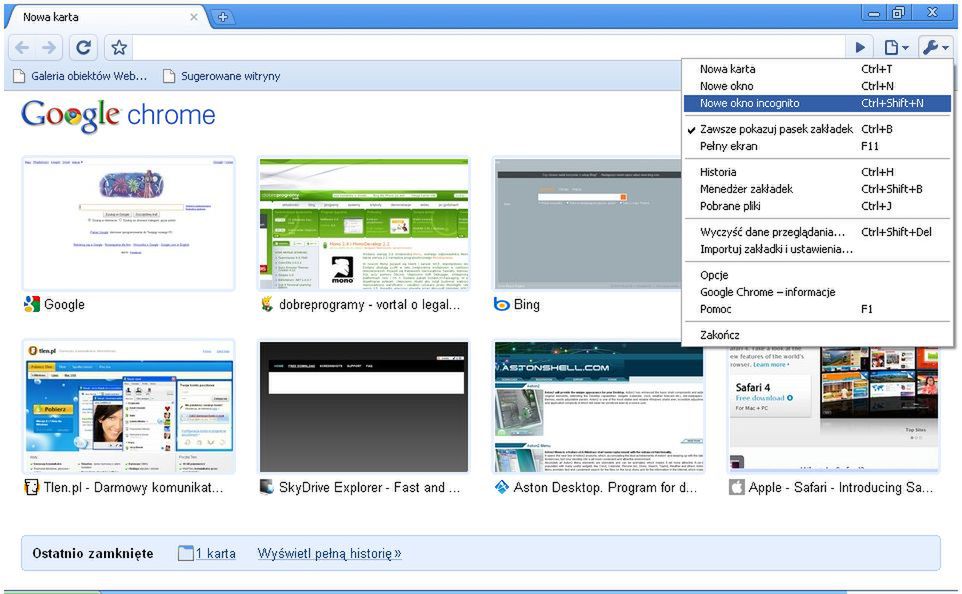Click the Aston Desktop favicon icon

pyautogui.click(x=502, y=487)
